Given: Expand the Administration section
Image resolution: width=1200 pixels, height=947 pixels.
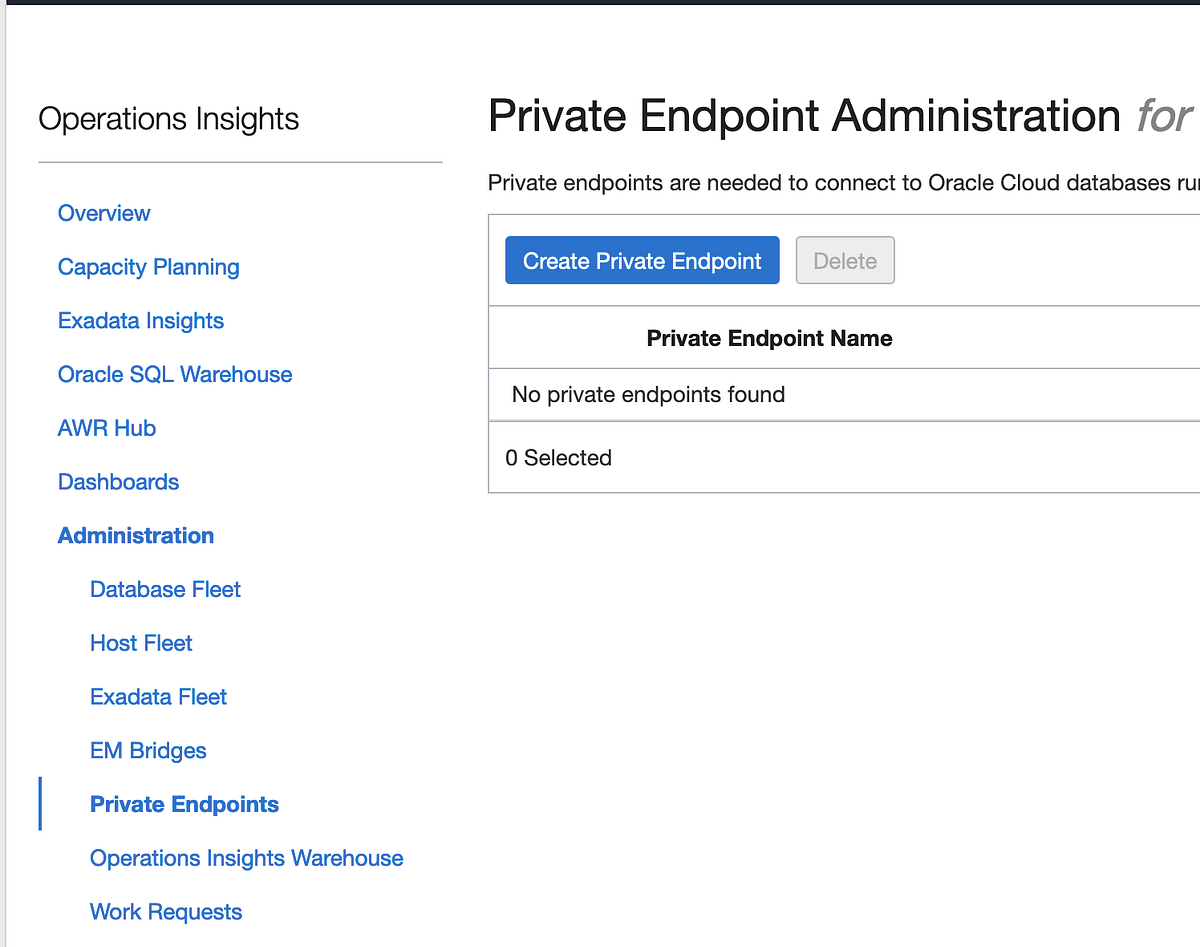Looking at the screenshot, I should [135, 535].
